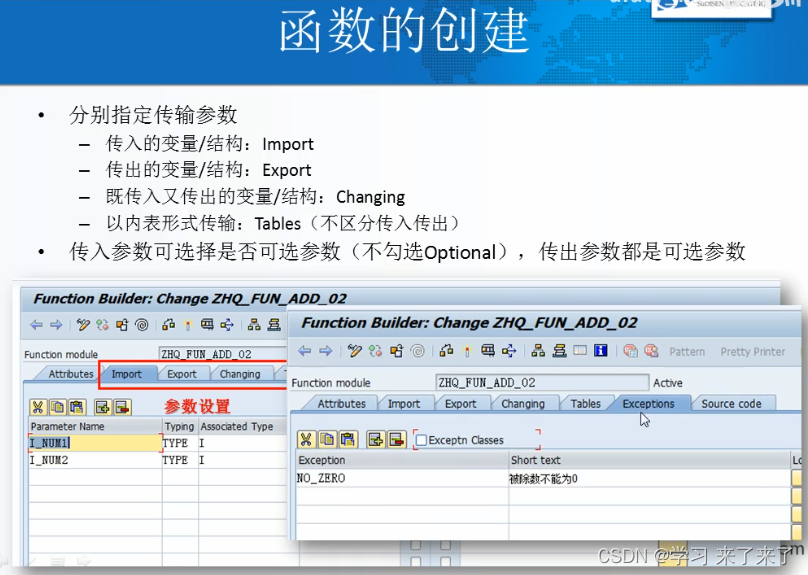This screenshot has height=575, width=808.
Task: Click Function module field in front window
Action: (x=542, y=382)
